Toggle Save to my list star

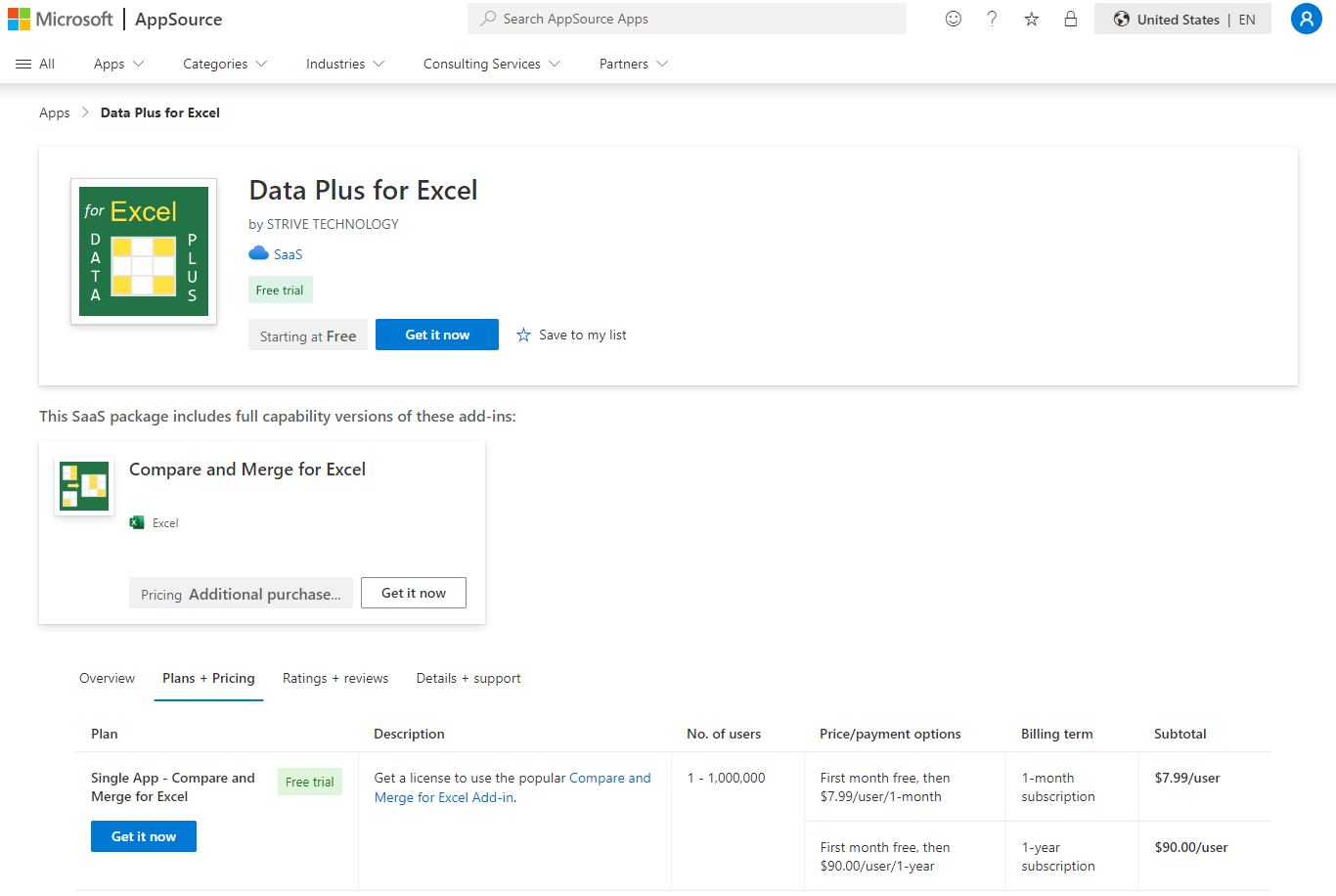point(524,335)
